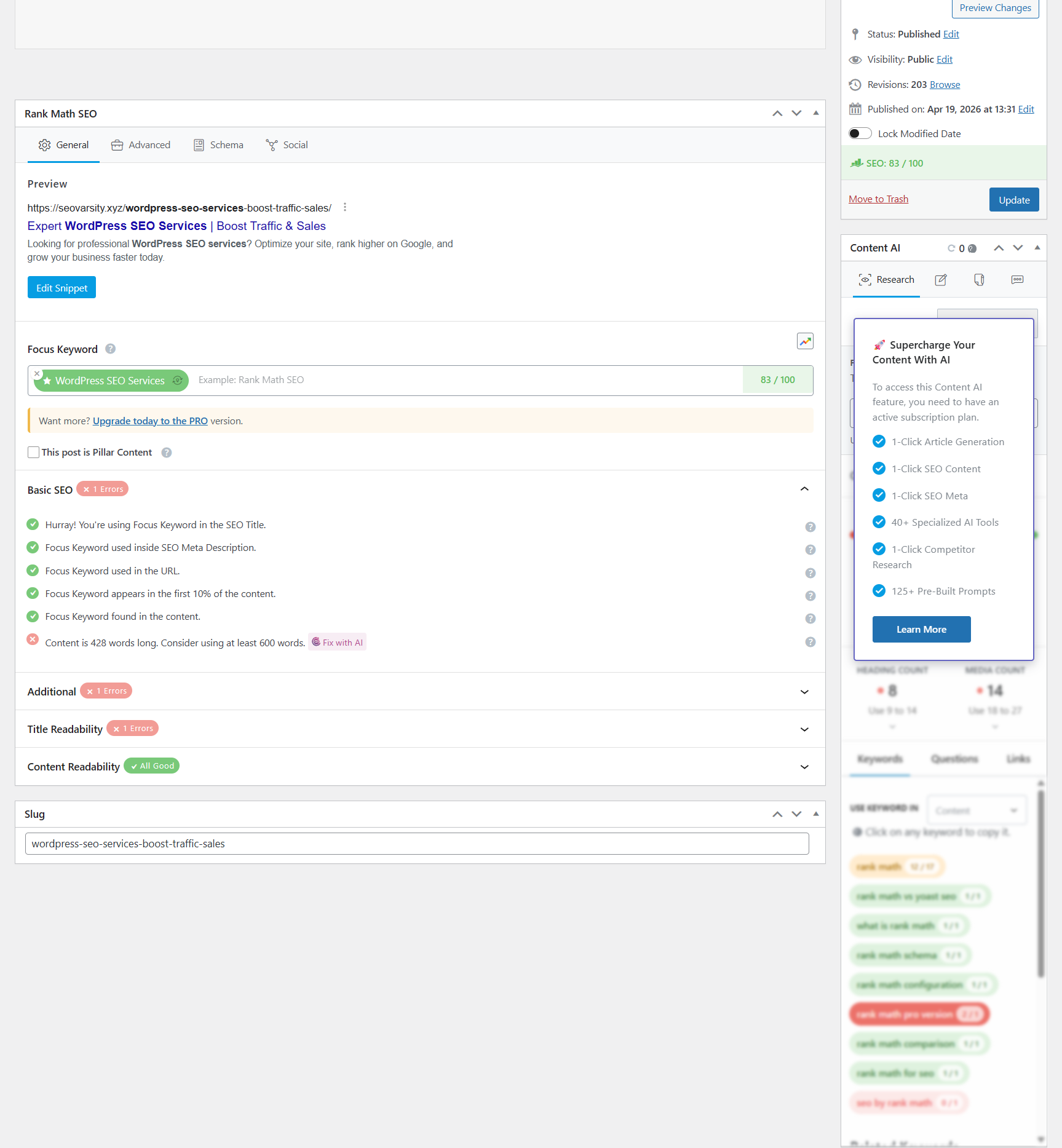Viewport: 1062px width, 1148px height.
Task: Click help icon for Meta Description keyword check
Action: pyautogui.click(x=810, y=550)
